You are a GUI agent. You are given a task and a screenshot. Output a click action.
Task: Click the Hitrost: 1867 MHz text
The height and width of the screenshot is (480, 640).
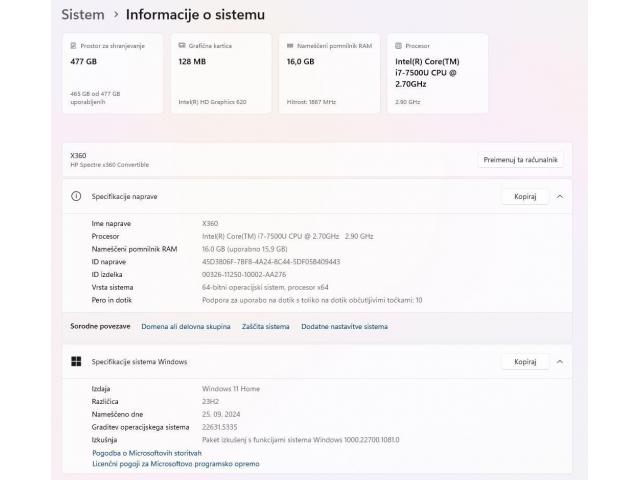tap(311, 102)
